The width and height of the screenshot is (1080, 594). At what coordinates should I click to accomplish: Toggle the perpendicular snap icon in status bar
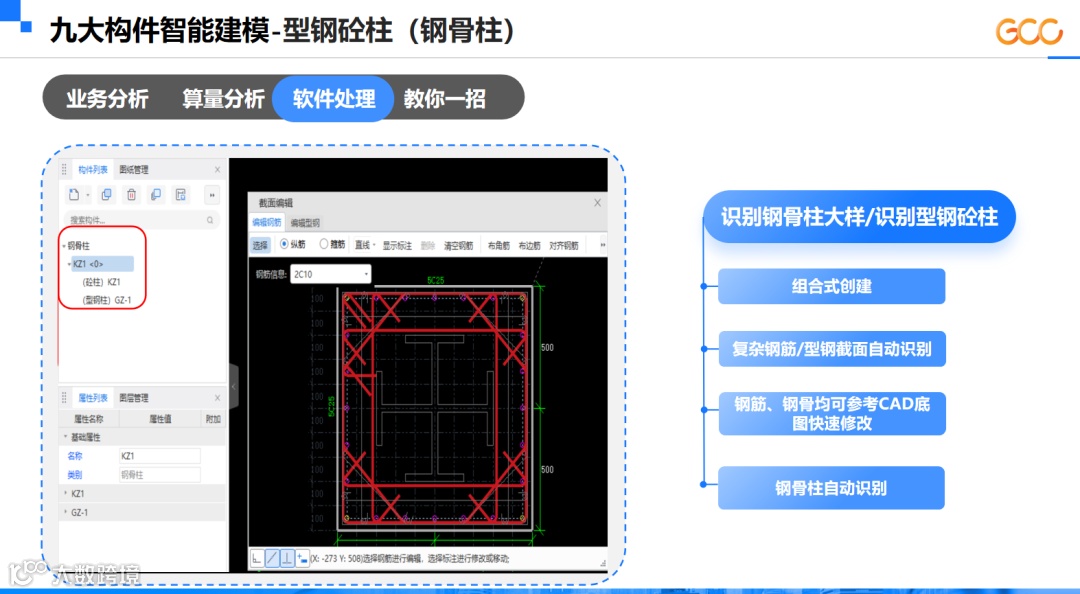pos(287,558)
